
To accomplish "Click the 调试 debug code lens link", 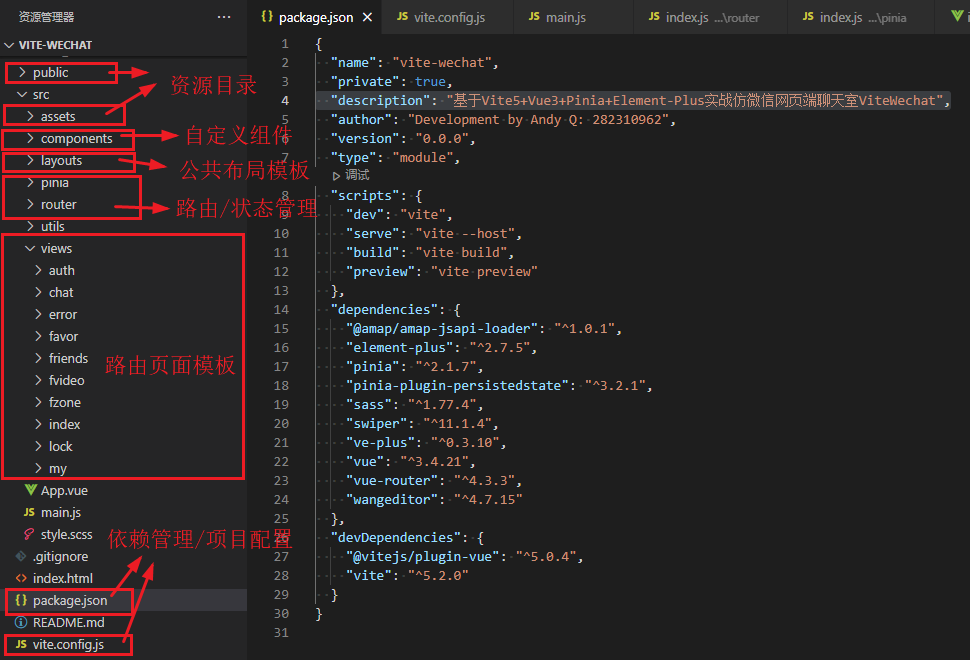I will 357,175.
